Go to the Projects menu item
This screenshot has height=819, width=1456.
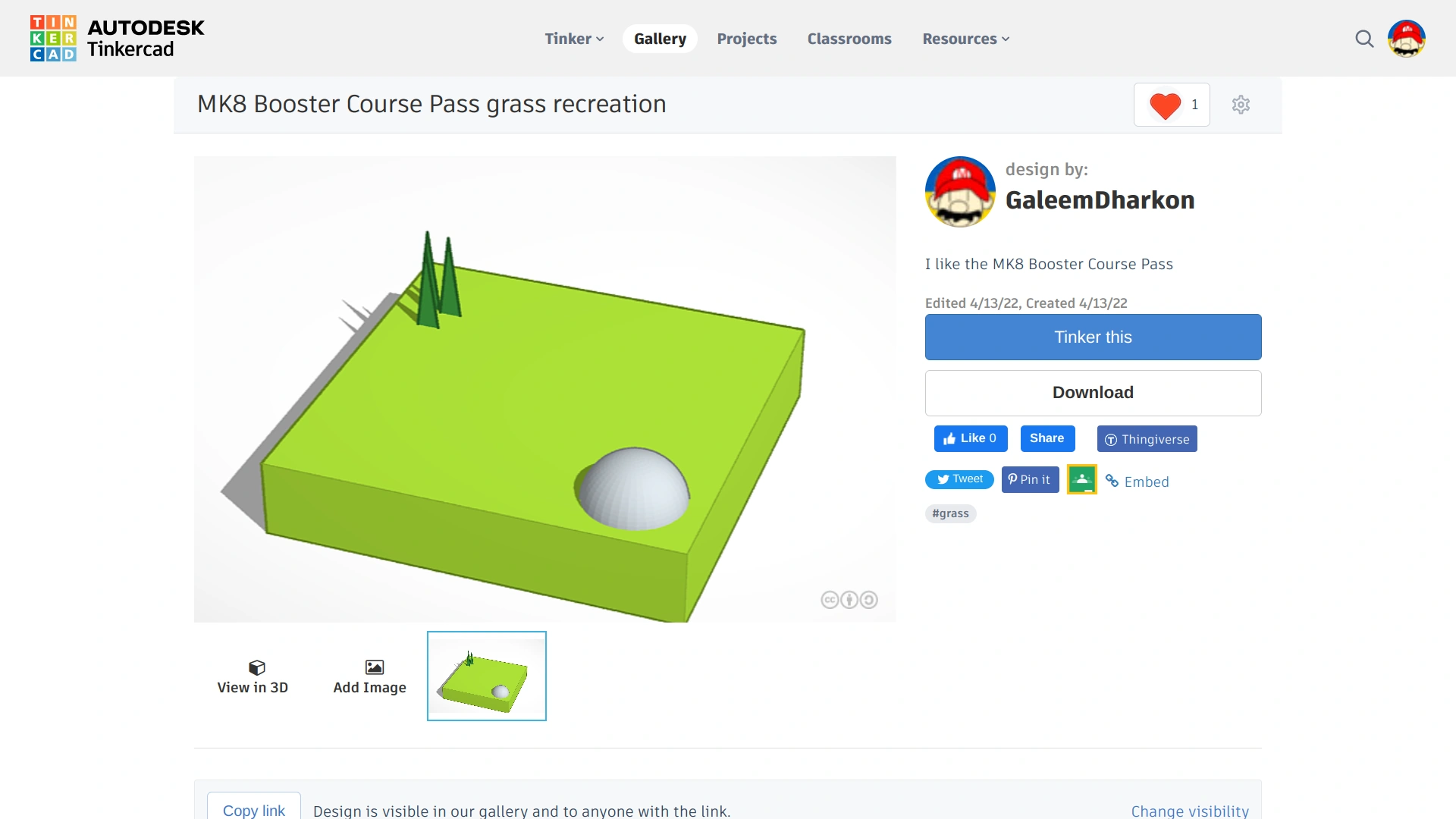click(746, 39)
